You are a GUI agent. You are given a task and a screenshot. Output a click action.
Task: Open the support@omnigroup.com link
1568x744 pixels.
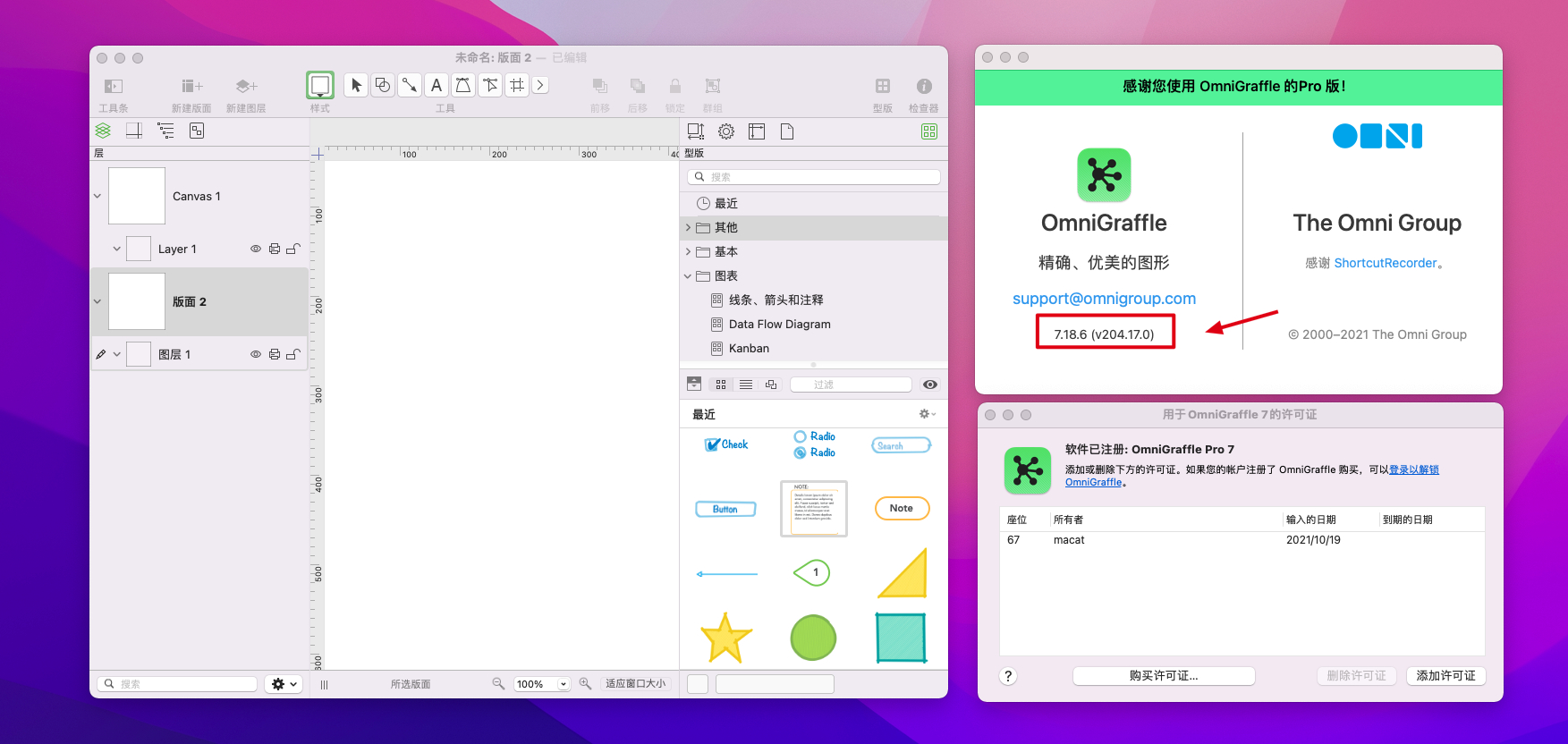coord(1104,299)
